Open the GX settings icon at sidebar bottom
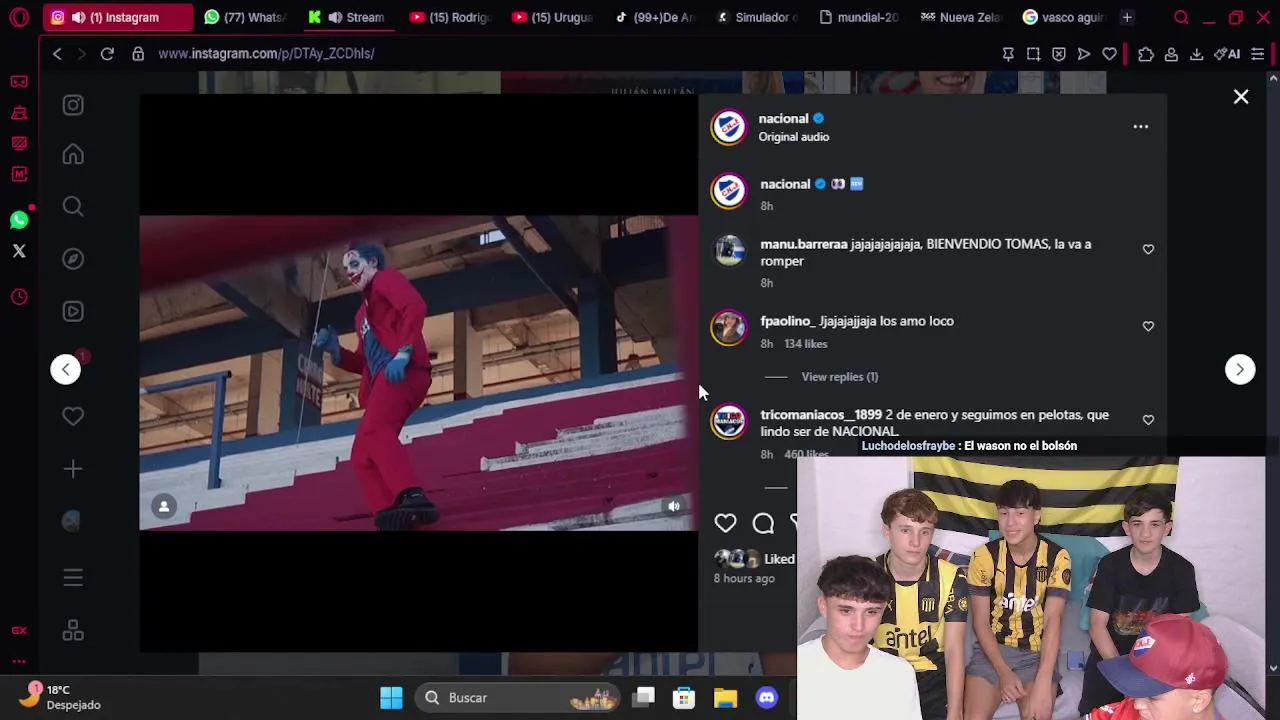Viewport: 1280px width, 720px height. (x=19, y=630)
